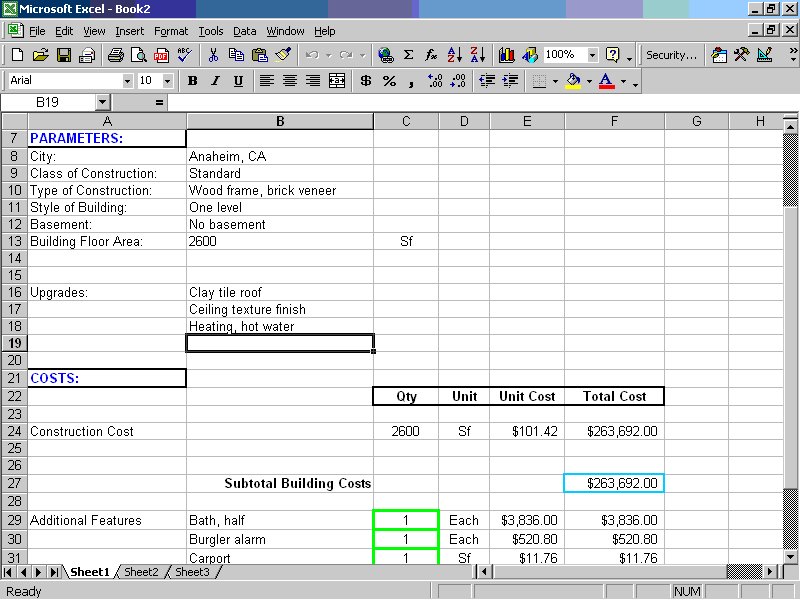
Task: Apply AutoSum with the sigma icon
Action: click(x=408, y=55)
